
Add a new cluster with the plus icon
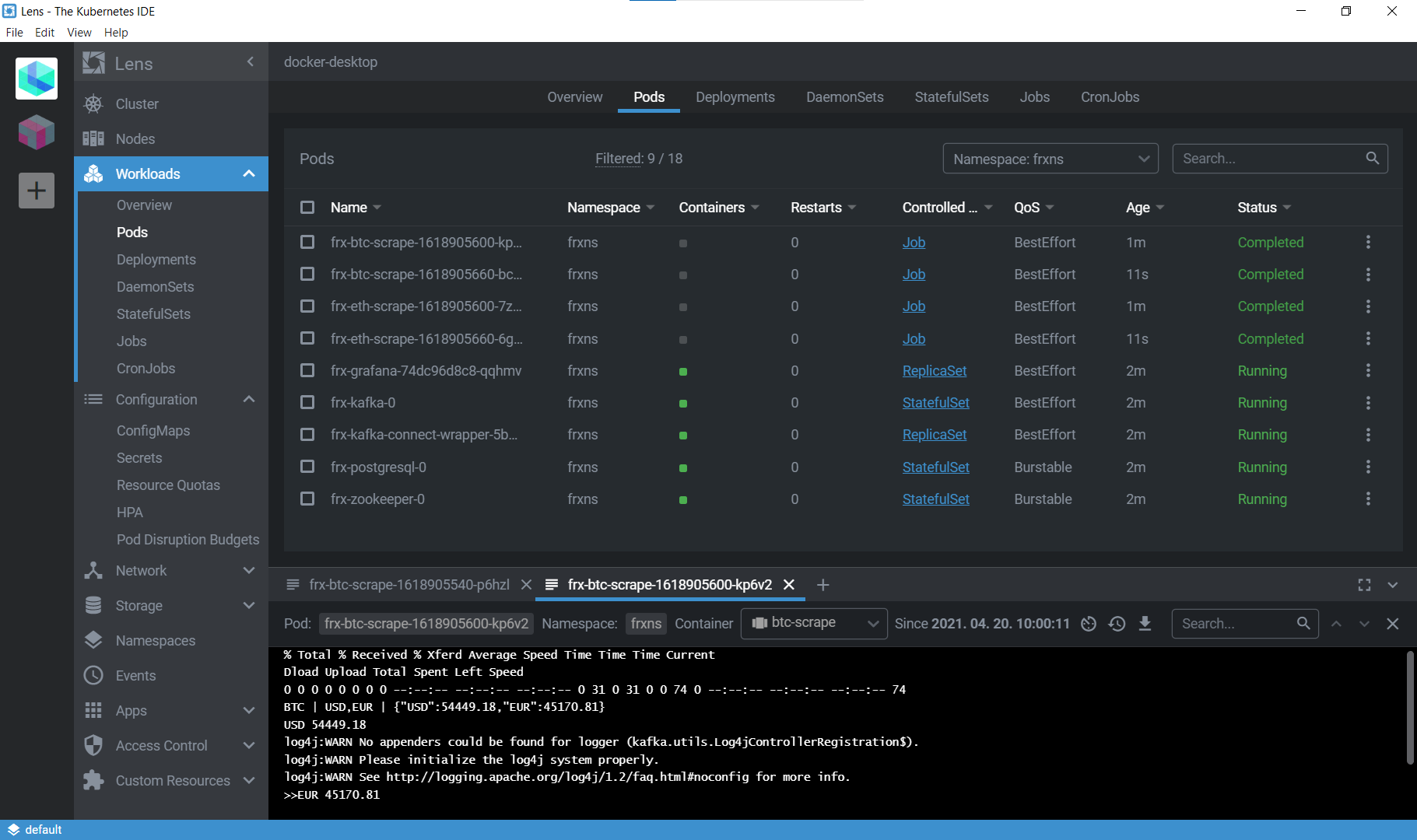[37, 191]
